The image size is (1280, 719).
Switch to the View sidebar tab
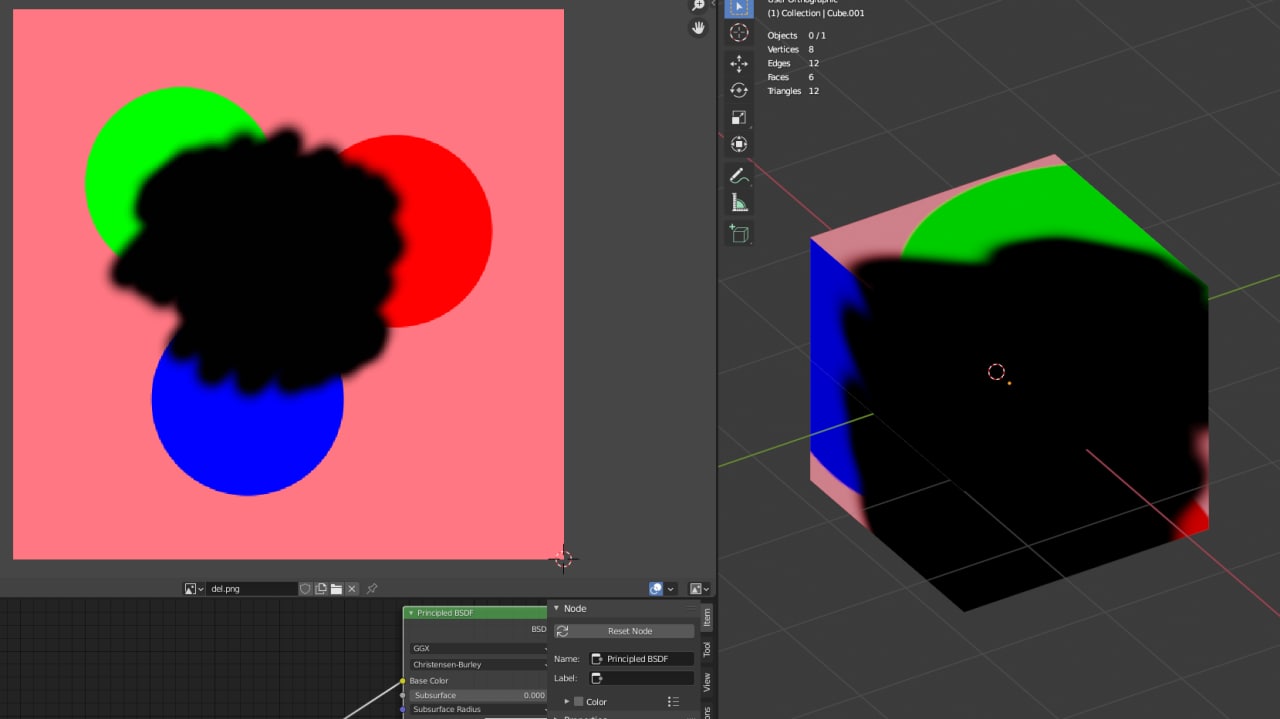click(707, 682)
